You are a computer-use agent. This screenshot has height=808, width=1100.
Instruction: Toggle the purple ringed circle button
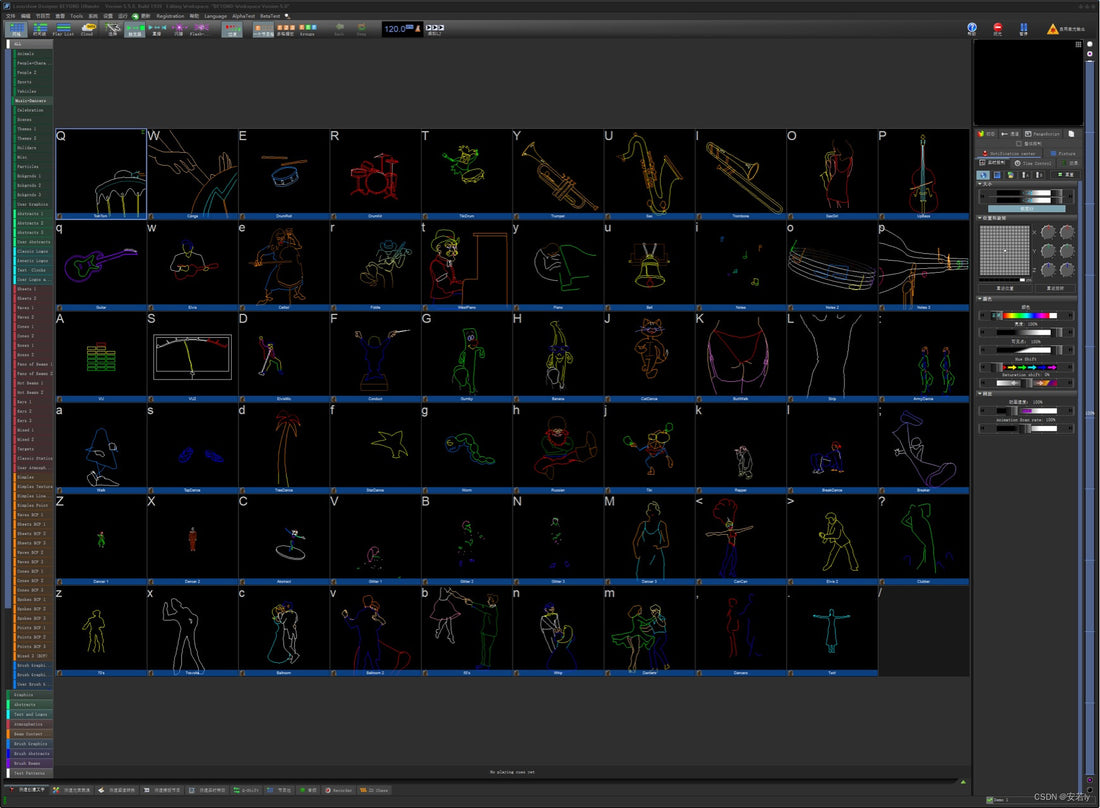[x=1089, y=54]
